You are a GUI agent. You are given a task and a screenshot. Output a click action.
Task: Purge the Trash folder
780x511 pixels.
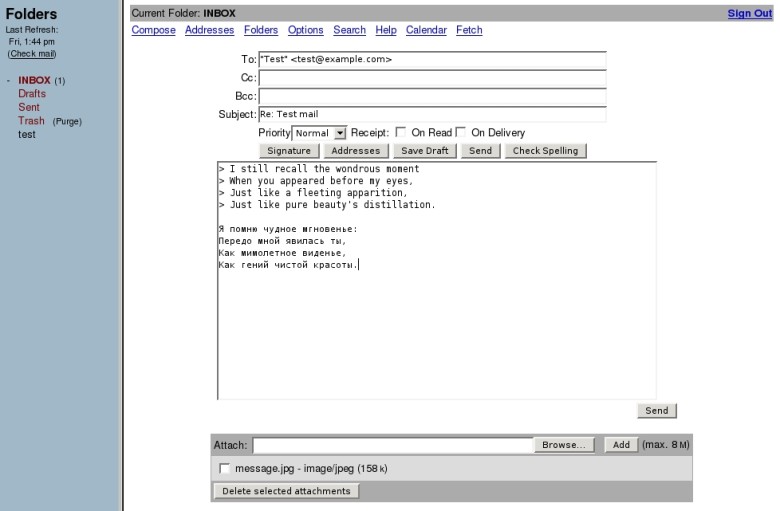pos(67,121)
